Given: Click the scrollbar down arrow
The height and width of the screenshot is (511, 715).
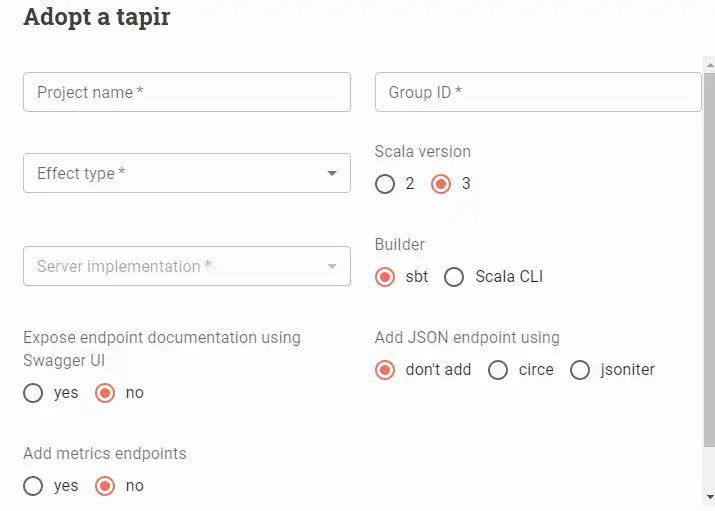Looking at the screenshot, I should [709, 496].
